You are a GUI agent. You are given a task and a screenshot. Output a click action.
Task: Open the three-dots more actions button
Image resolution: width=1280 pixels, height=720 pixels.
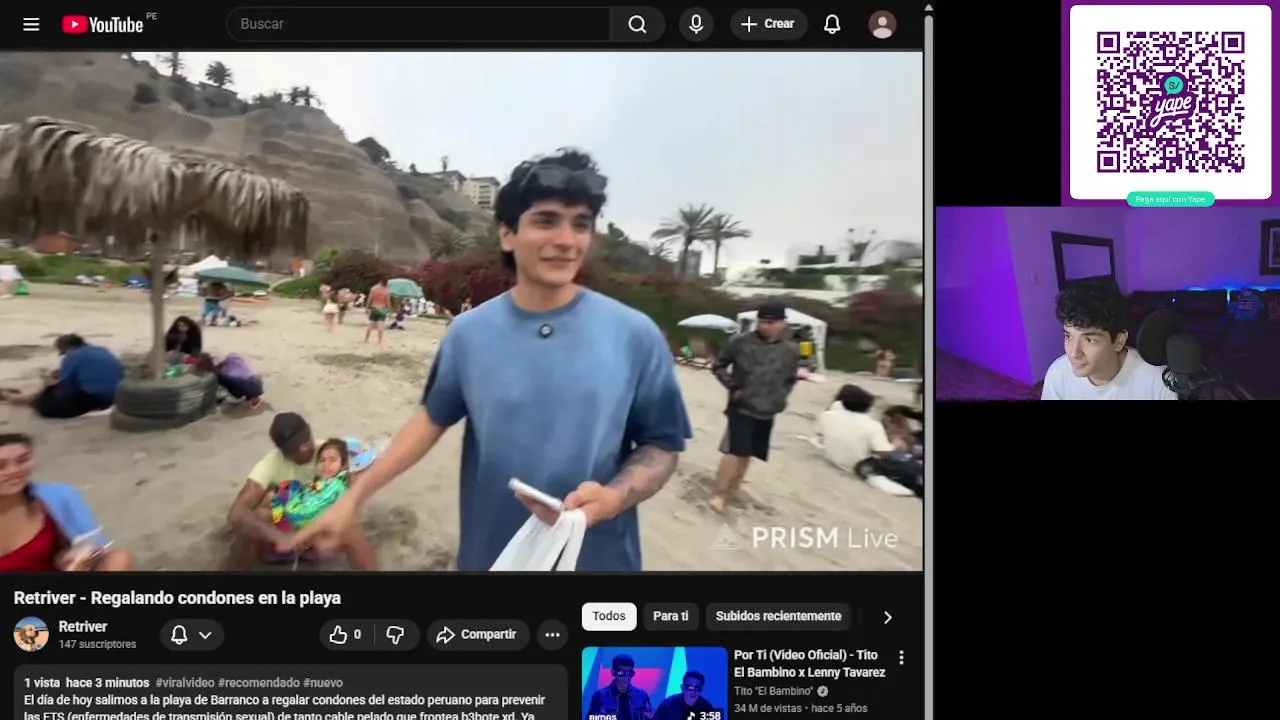(552, 635)
